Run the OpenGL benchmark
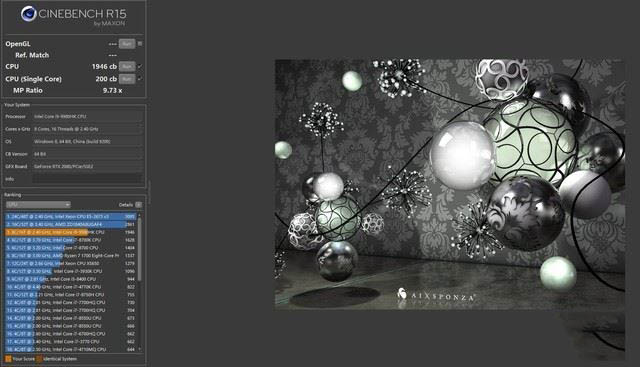640x367 pixels. (127, 44)
